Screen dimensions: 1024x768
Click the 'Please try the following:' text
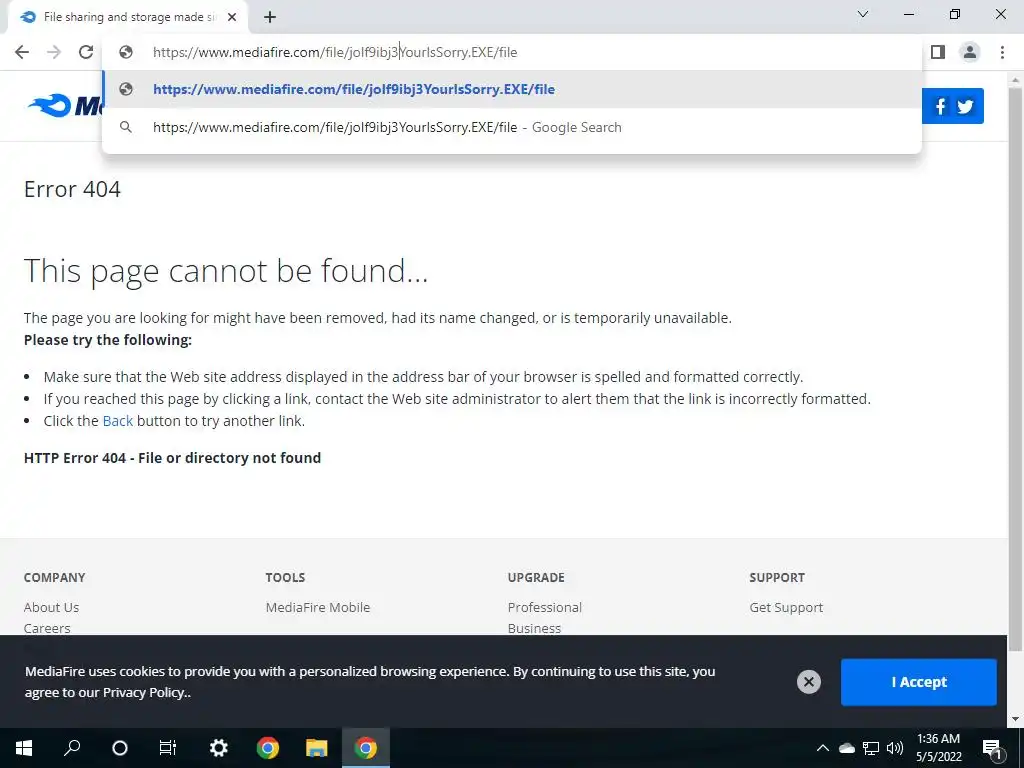coord(108,340)
